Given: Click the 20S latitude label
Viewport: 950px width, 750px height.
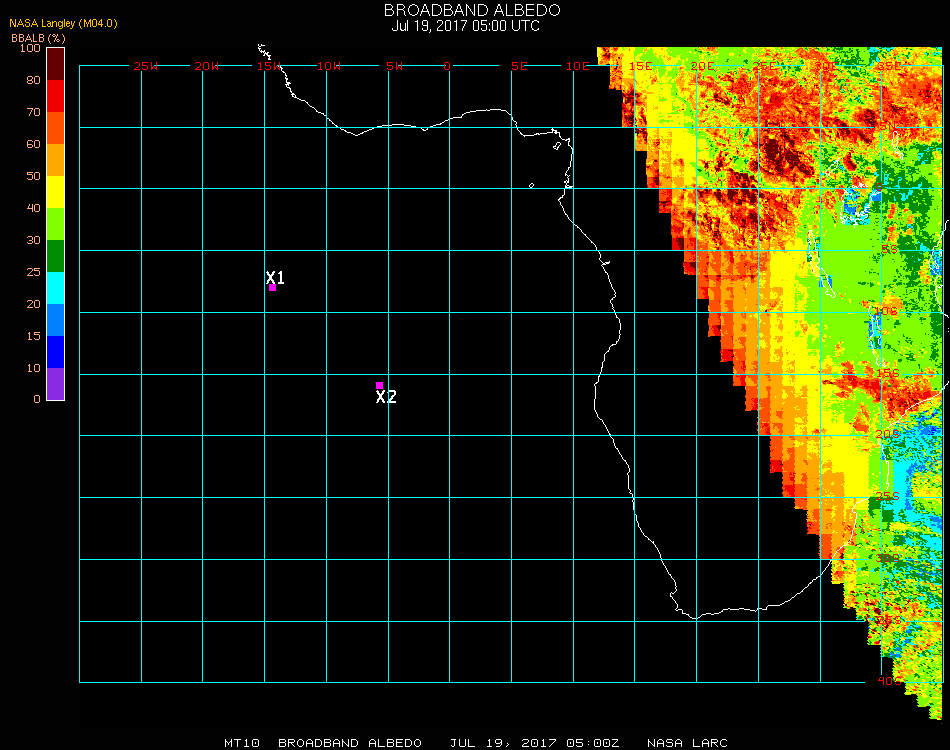Looking at the screenshot, I should tap(888, 434).
